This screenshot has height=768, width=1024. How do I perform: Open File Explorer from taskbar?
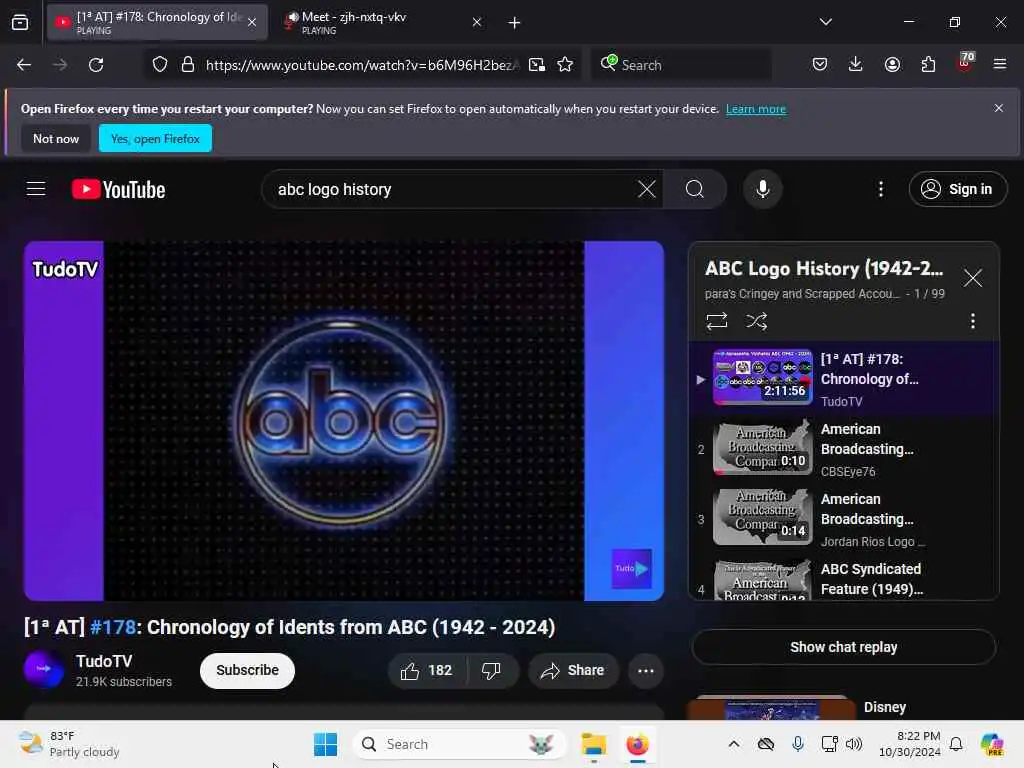[594, 744]
